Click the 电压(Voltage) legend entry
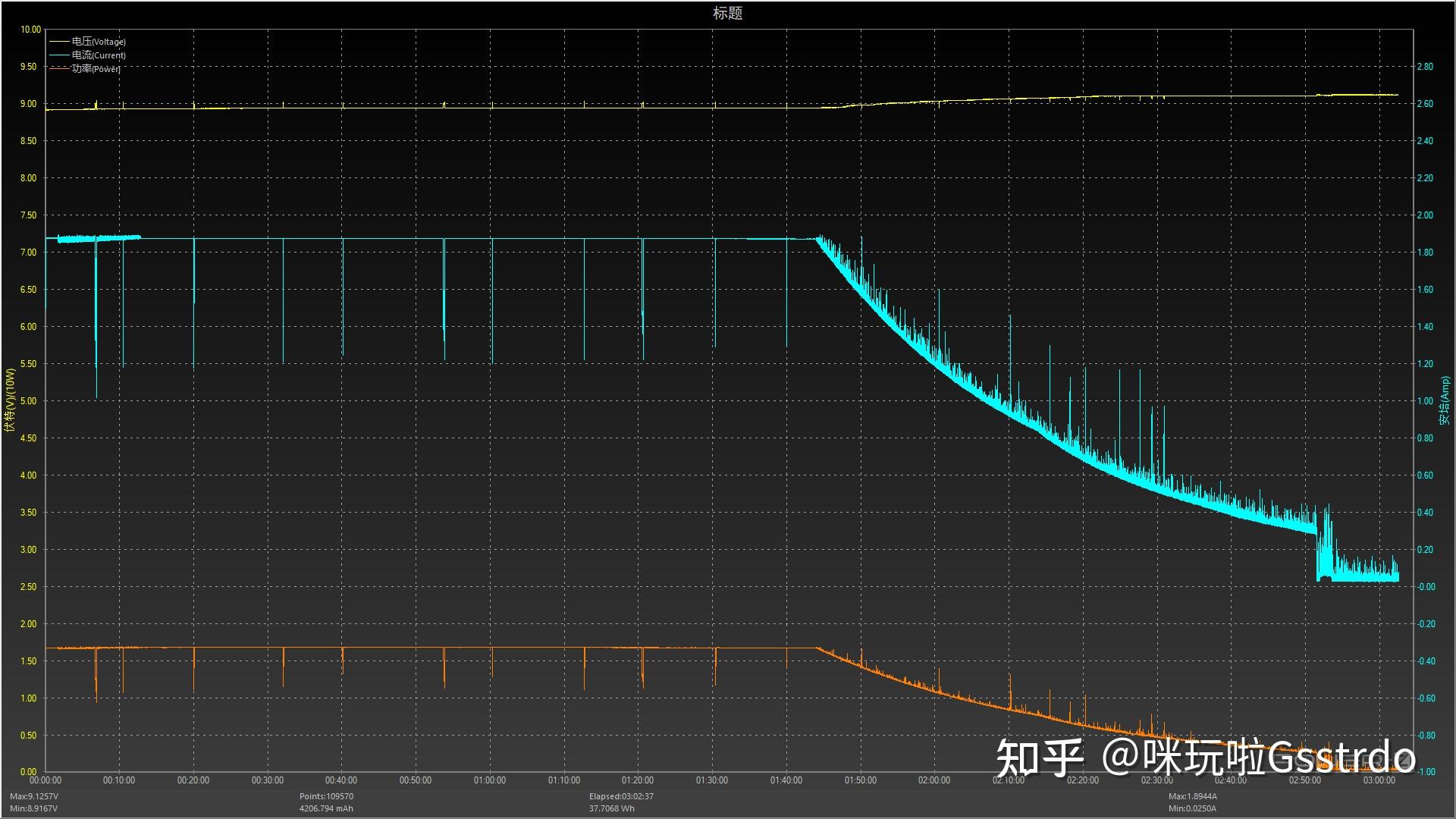This screenshot has width=1456, height=819. point(99,42)
